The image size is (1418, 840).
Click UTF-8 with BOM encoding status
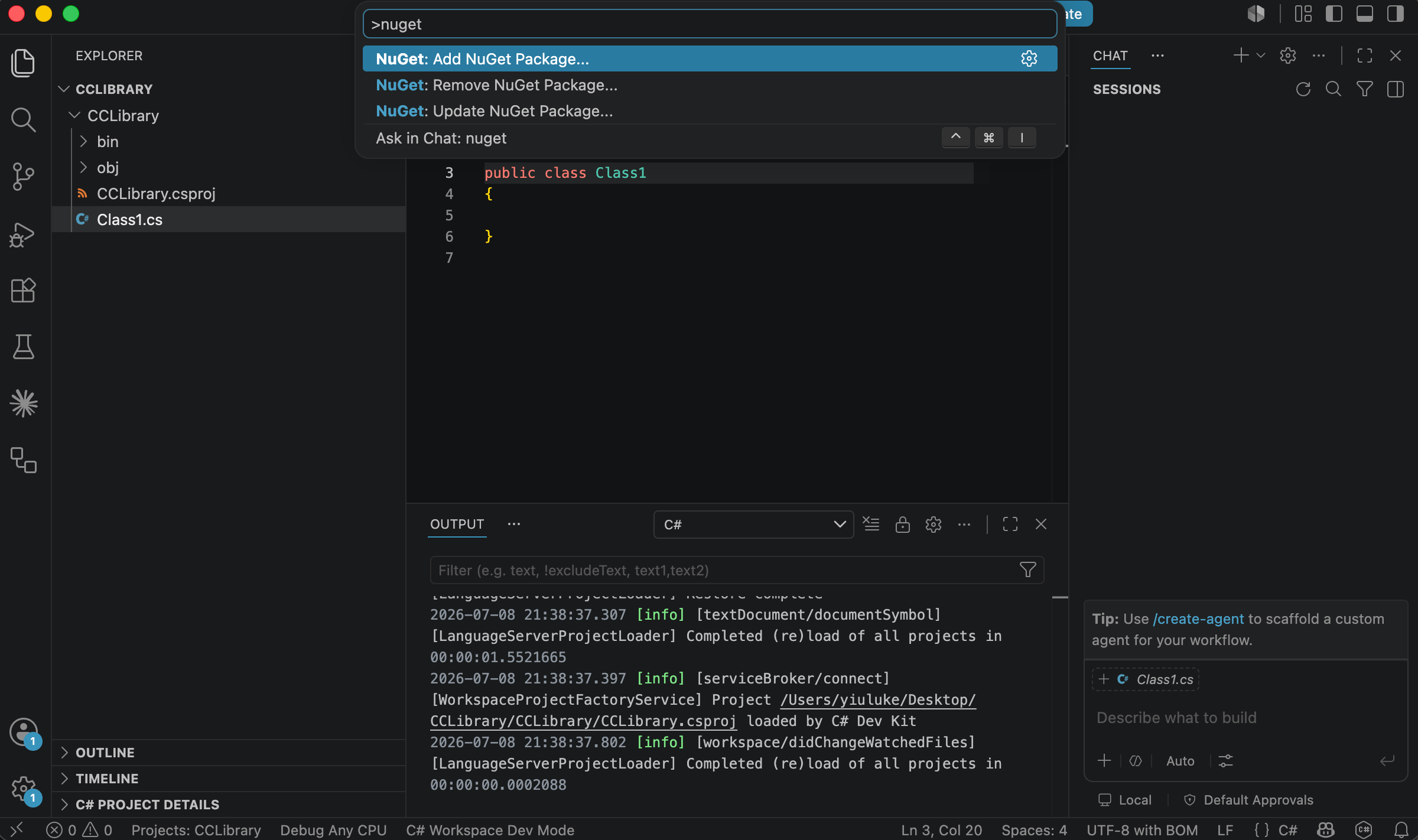pos(1142,830)
